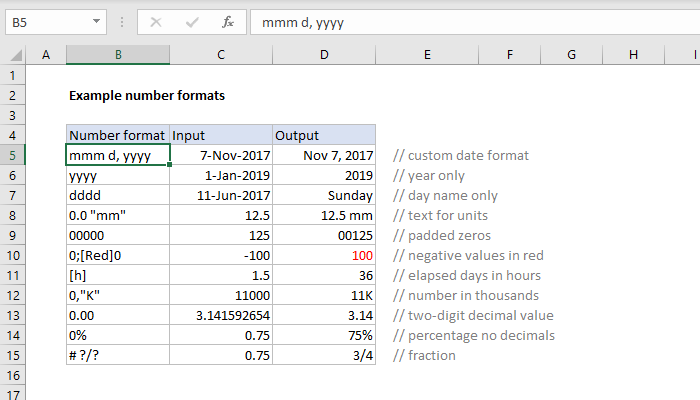Click the 'Output' header cell
Viewport: 700px width, 400px height.
coord(324,135)
